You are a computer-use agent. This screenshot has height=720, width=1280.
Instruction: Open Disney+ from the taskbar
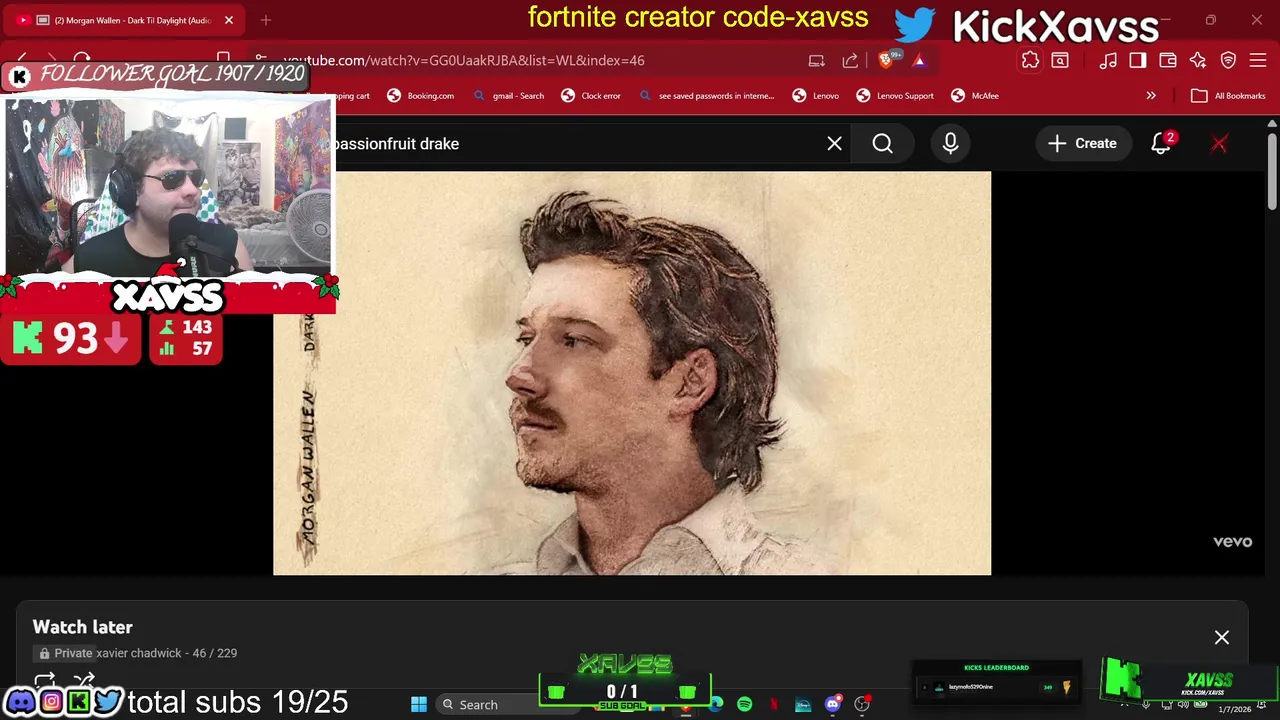(803, 705)
